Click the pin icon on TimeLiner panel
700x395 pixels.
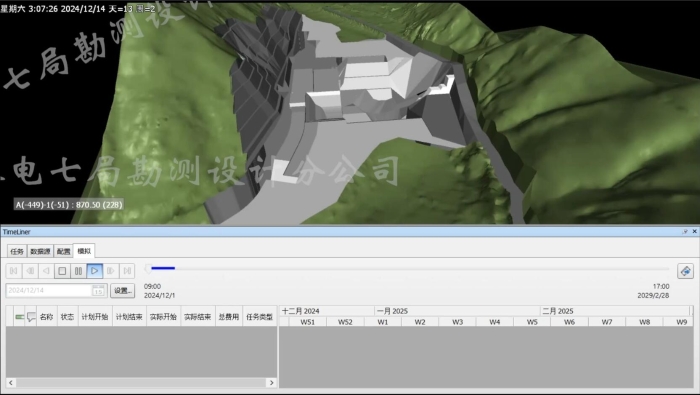click(x=685, y=232)
